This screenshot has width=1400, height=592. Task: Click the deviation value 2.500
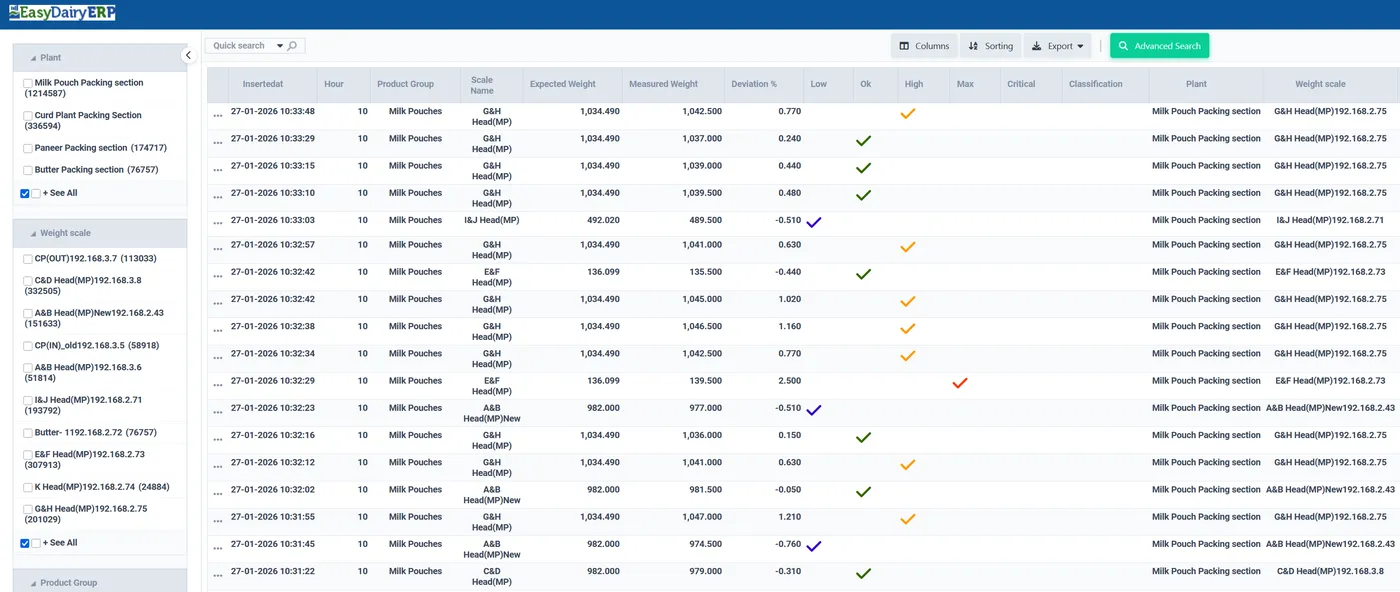point(789,381)
